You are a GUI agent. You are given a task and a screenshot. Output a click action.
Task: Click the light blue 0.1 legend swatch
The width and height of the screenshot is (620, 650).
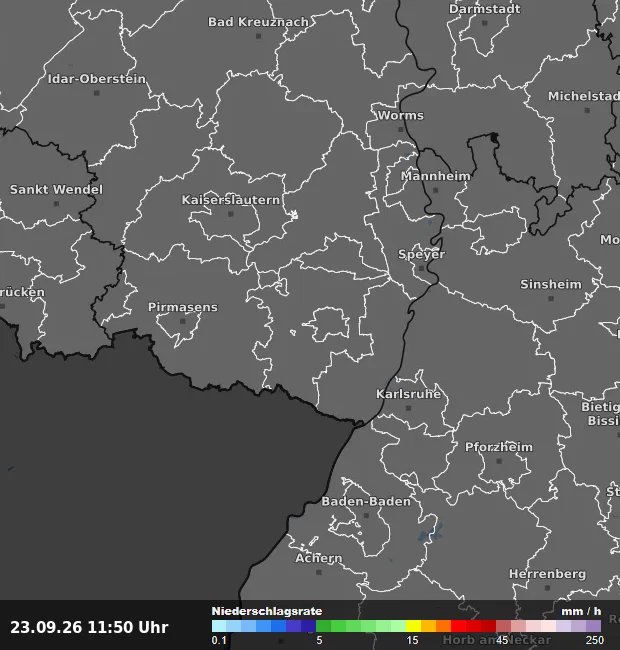(219, 626)
